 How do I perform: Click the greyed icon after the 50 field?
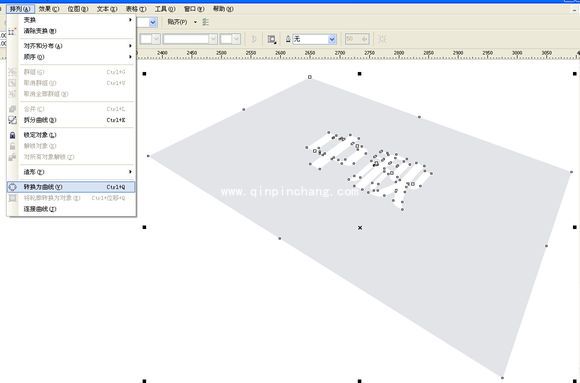click(x=383, y=39)
